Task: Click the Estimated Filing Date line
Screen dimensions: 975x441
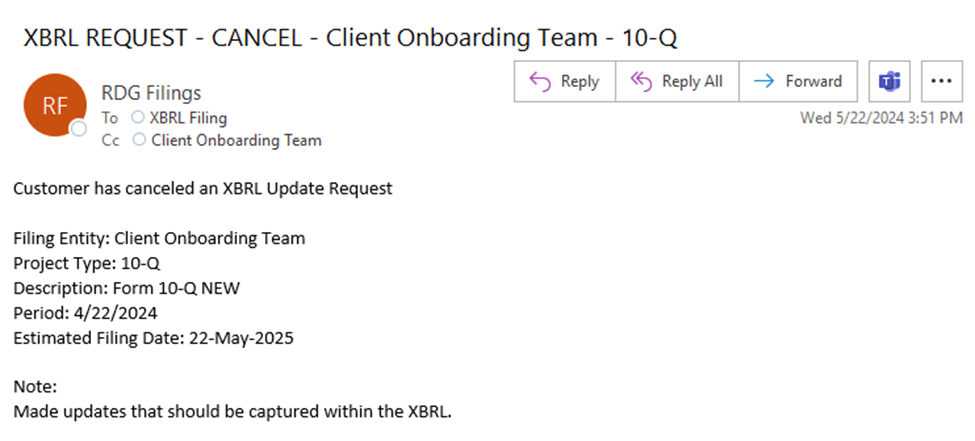Action: point(153,337)
